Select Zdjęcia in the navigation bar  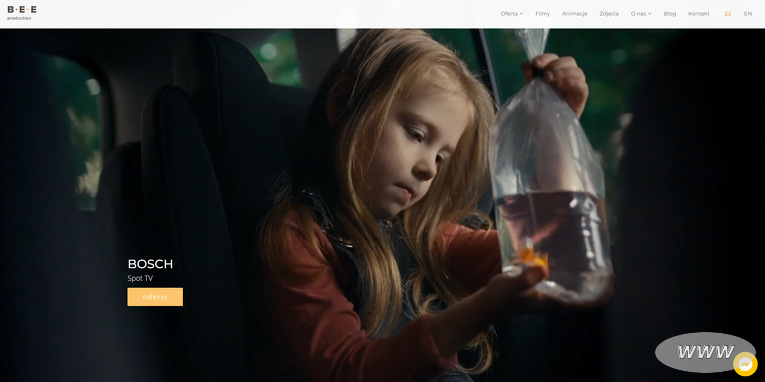click(609, 14)
